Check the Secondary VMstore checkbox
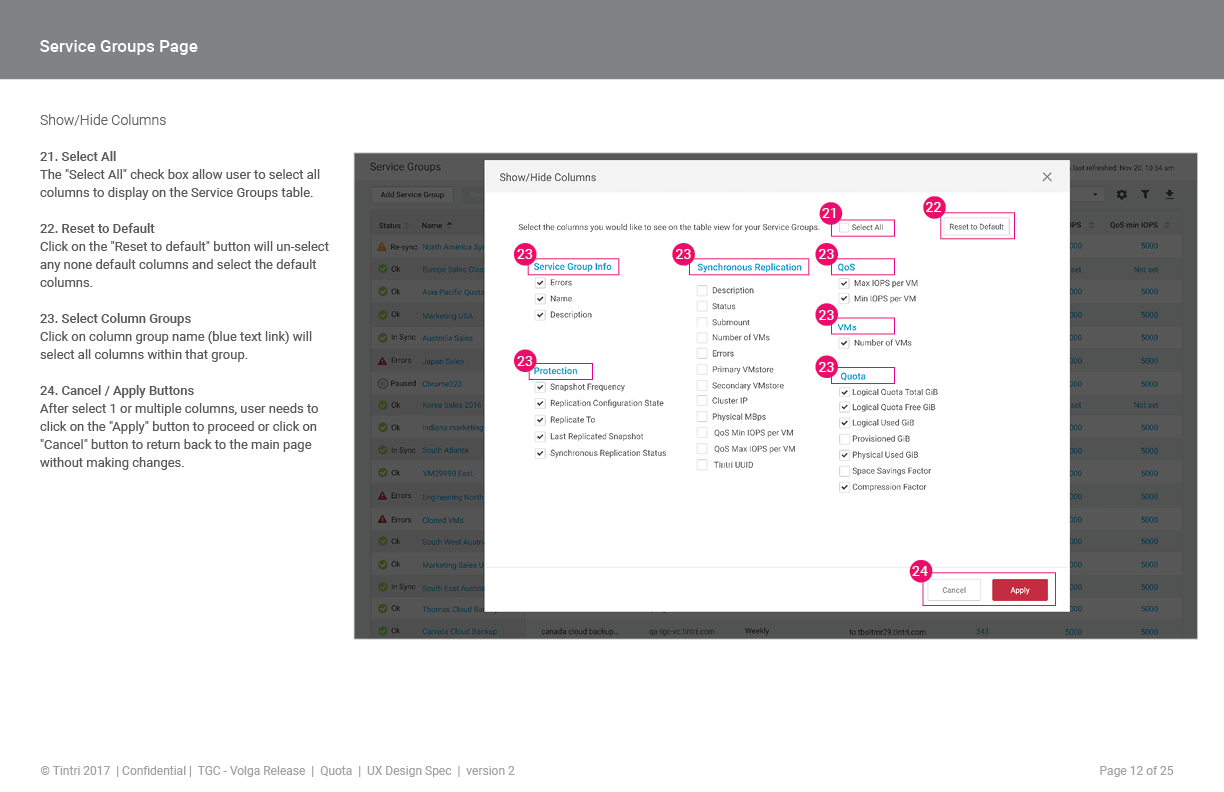This screenshot has height=792, width=1224. pyautogui.click(x=702, y=385)
